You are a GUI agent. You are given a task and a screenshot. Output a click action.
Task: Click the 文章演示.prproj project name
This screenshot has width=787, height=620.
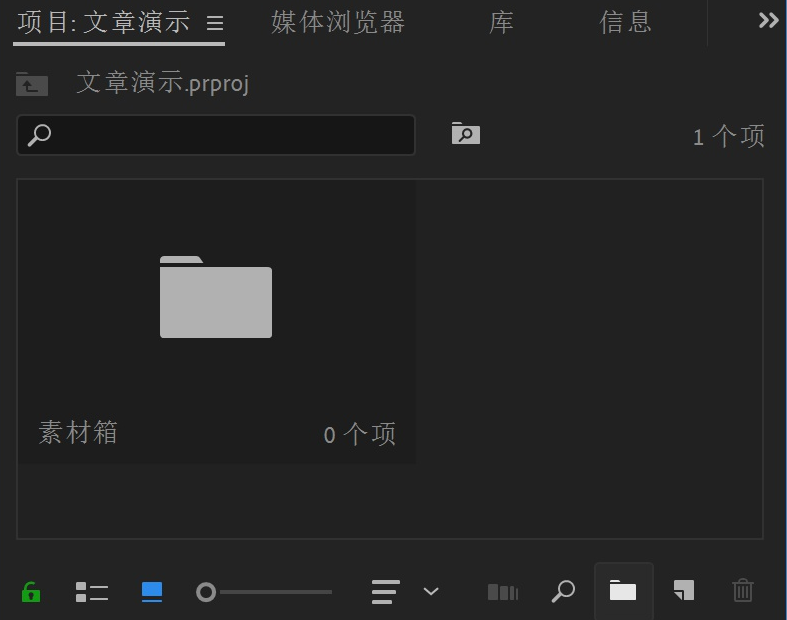point(163,83)
